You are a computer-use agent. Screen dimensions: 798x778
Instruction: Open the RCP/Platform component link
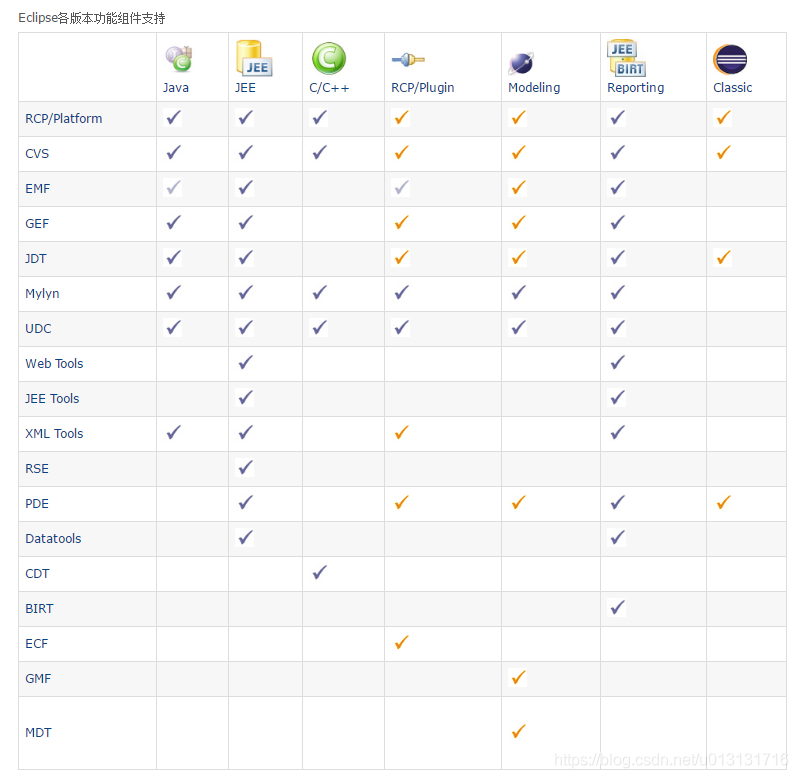point(63,118)
